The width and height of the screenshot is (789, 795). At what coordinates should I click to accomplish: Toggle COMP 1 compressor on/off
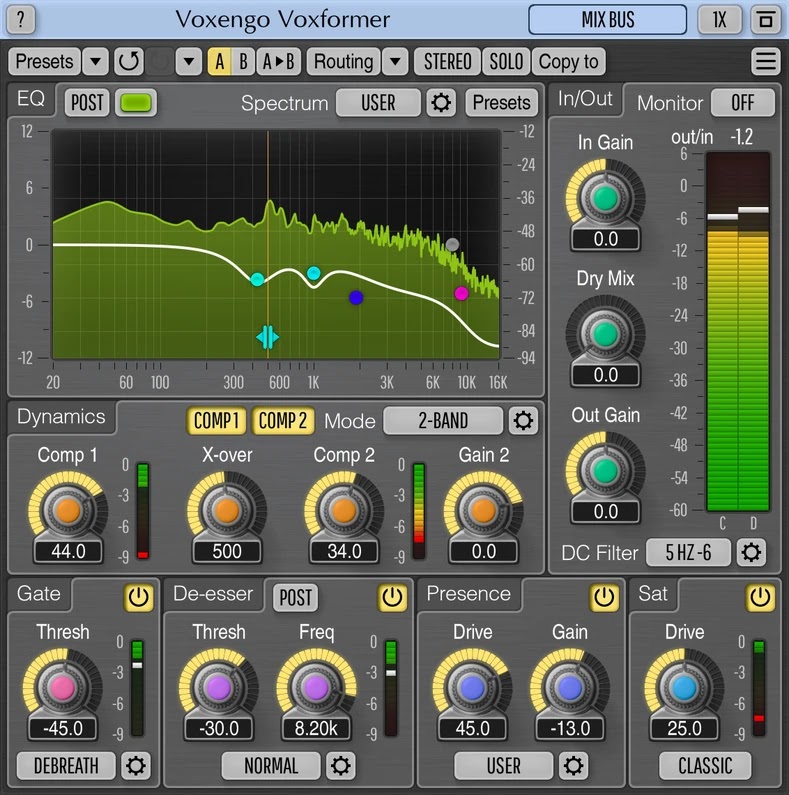[217, 421]
